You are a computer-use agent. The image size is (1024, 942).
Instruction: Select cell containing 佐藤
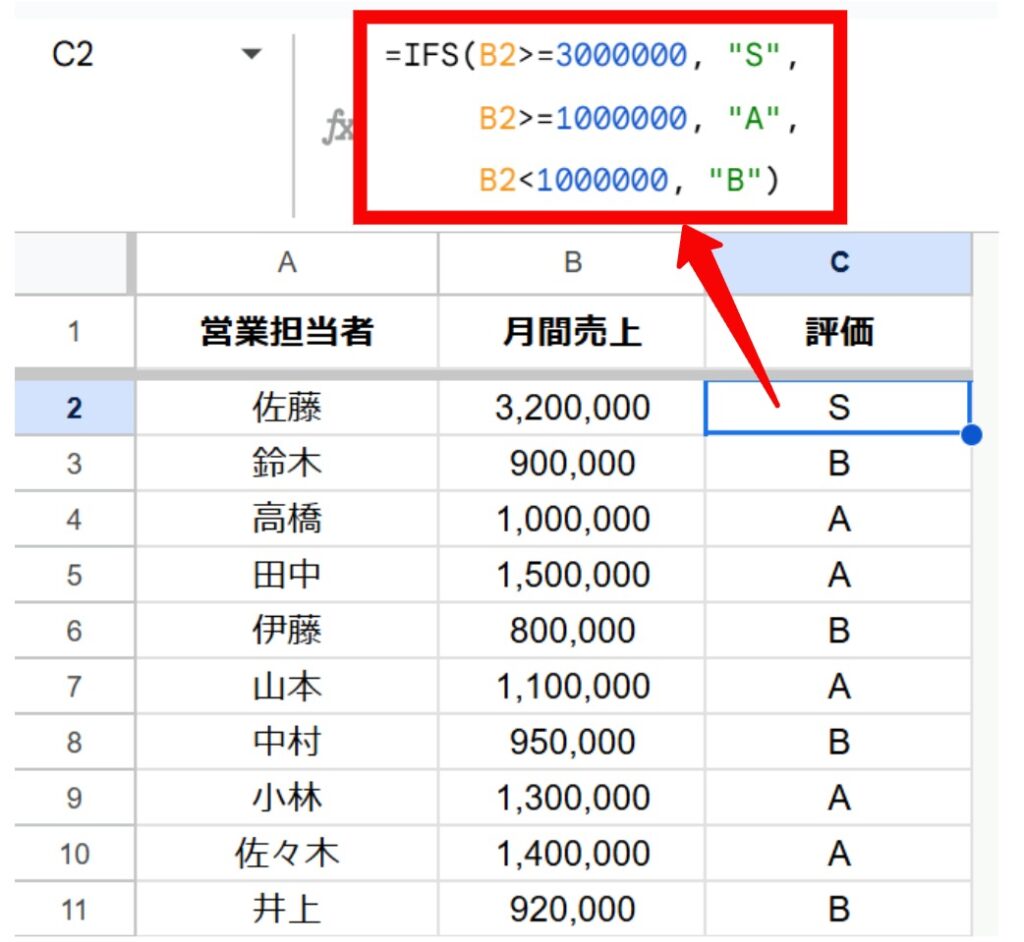[x=286, y=408]
